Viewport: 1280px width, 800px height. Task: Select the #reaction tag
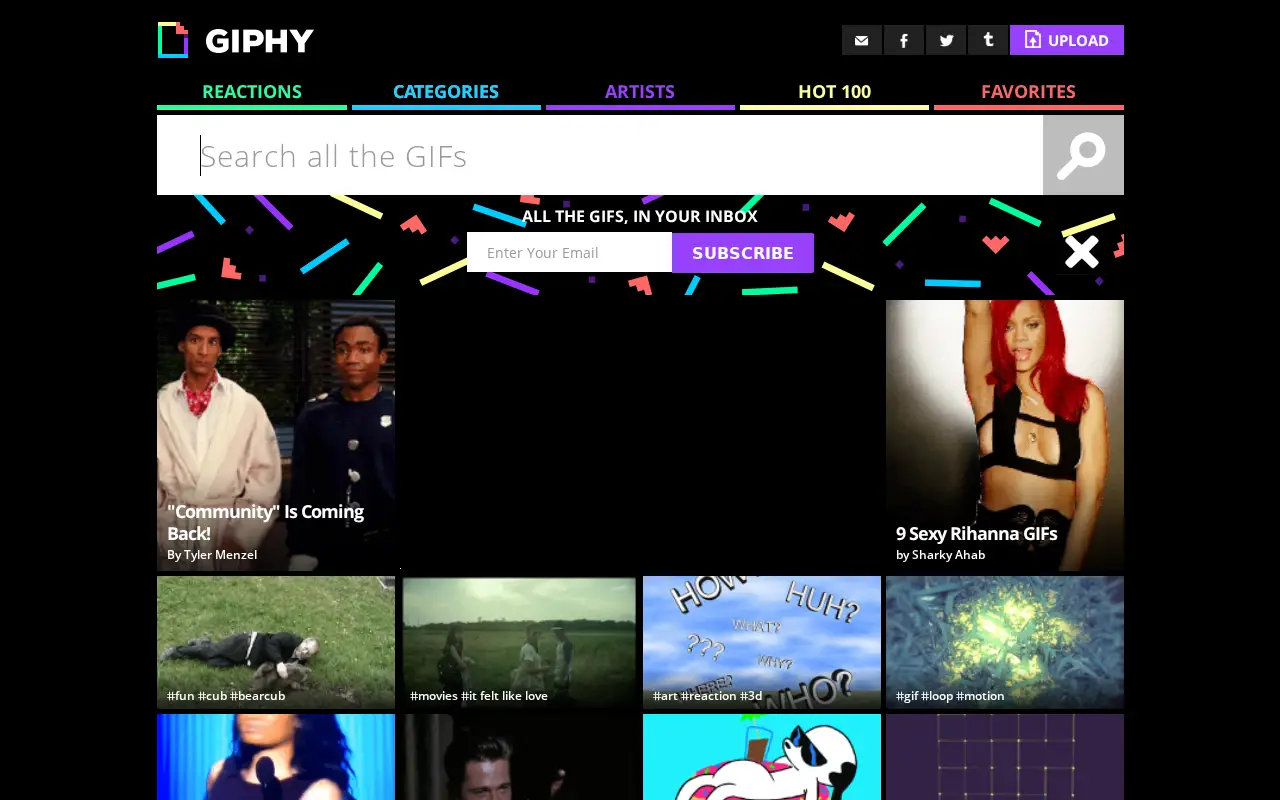click(x=709, y=696)
